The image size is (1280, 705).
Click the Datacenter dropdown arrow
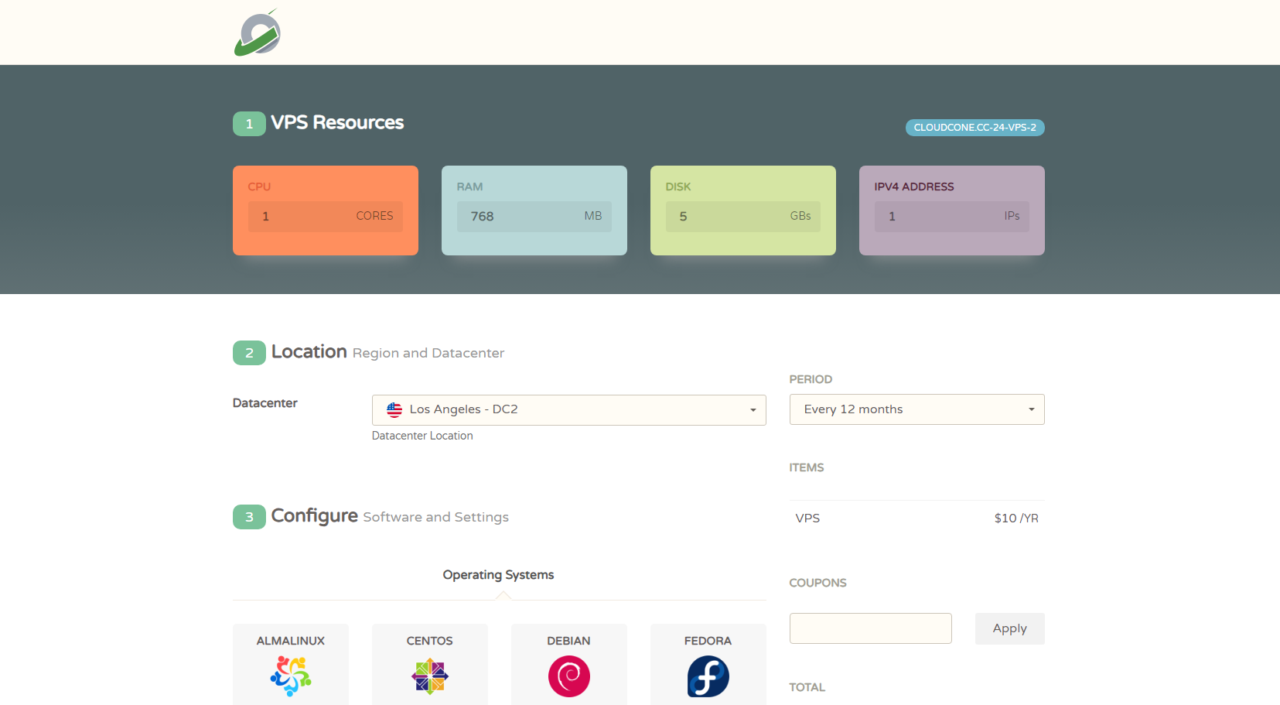[752, 410]
